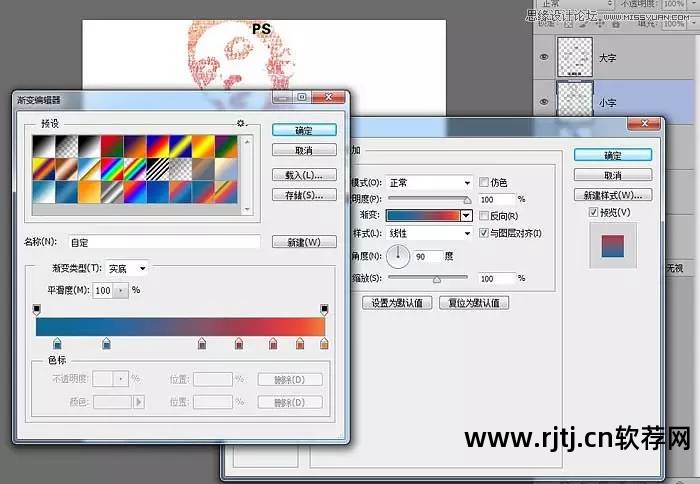Toggle the 预览(V) preview checkbox
Viewport: 700px width, 484px height.
coord(593,212)
